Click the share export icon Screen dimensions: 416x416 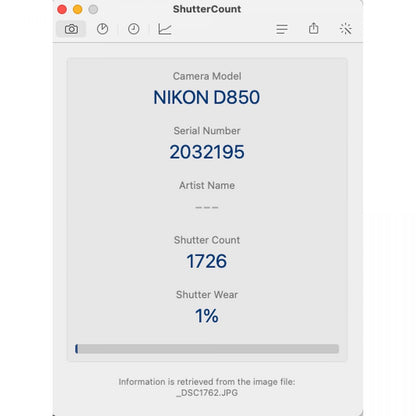[313, 29]
